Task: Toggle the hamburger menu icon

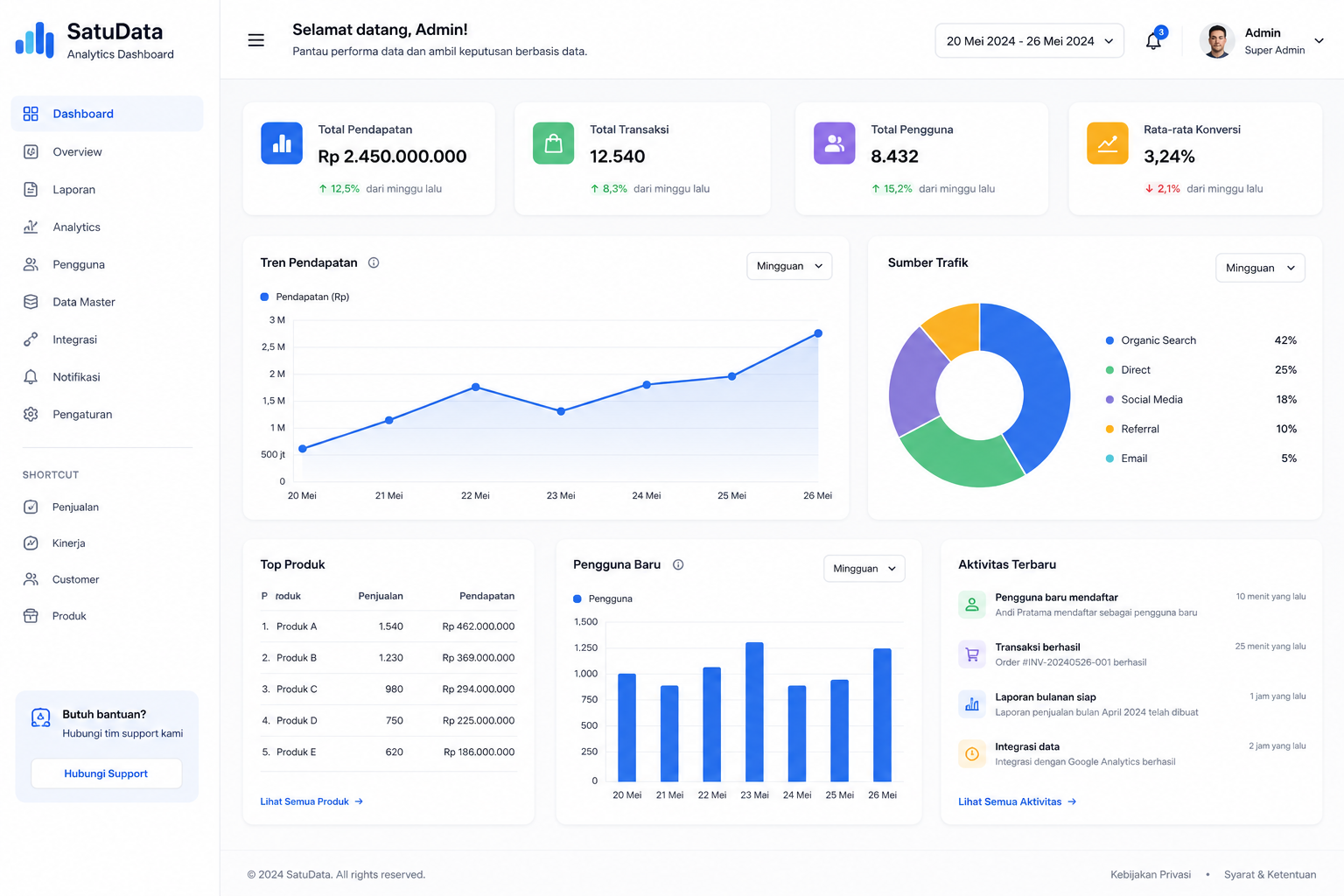Action: tap(255, 40)
